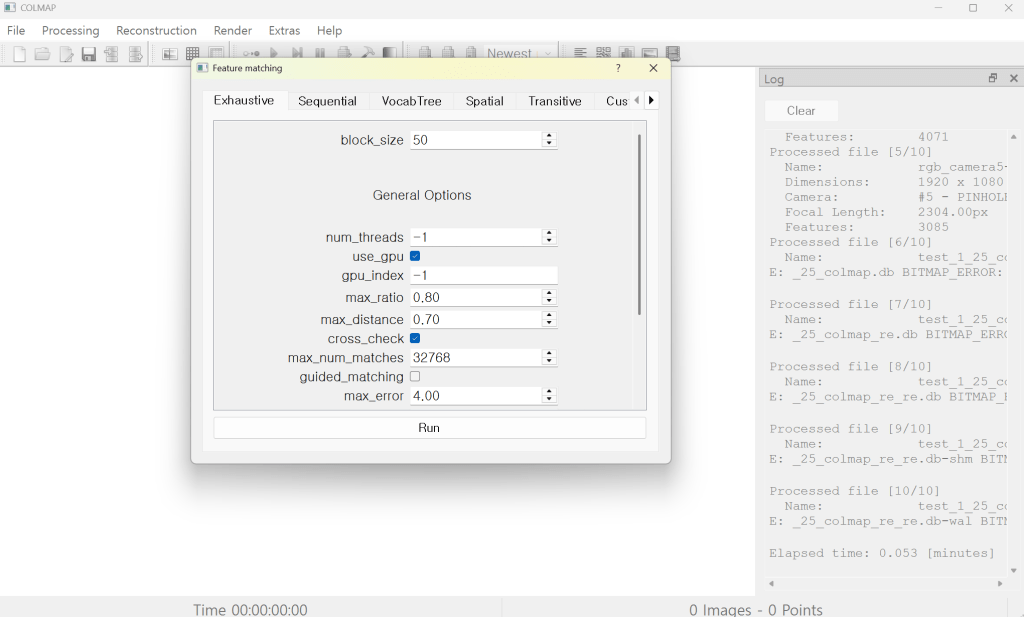Click into the gpu_index input field

(x=482, y=276)
